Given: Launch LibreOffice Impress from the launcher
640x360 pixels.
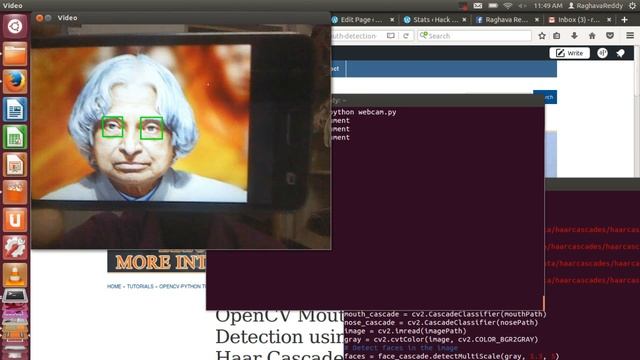Looking at the screenshot, I should (15, 164).
